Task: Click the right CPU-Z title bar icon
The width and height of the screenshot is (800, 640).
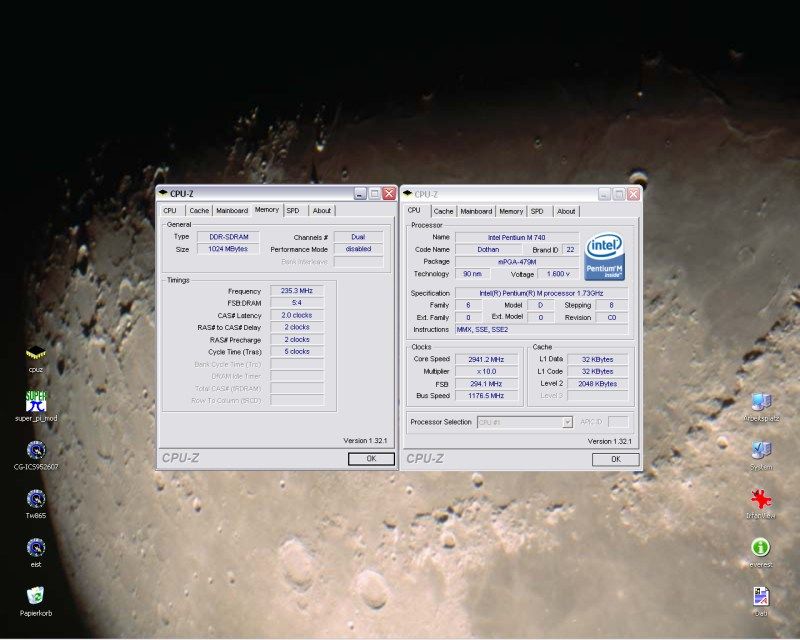Action: pos(408,193)
